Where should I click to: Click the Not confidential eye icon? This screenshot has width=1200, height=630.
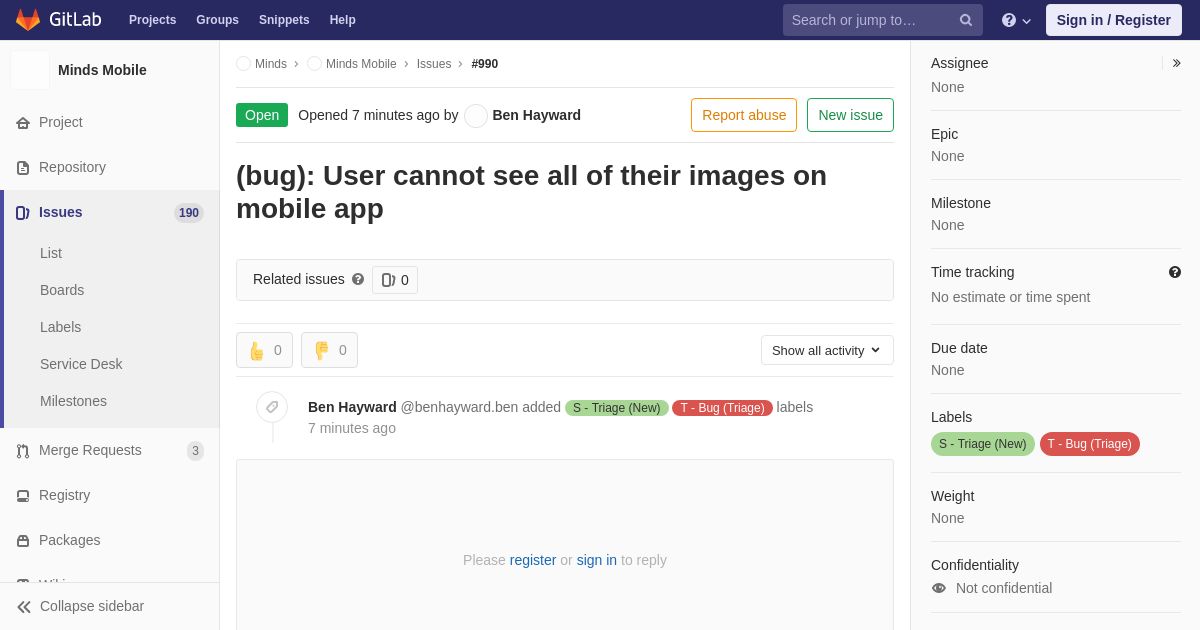click(939, 588)
